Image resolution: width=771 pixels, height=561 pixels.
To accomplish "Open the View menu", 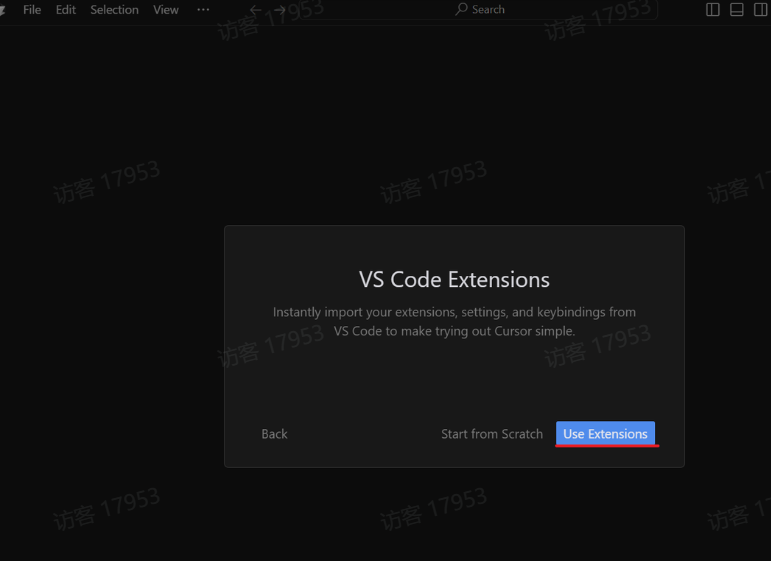I will 166,10.
